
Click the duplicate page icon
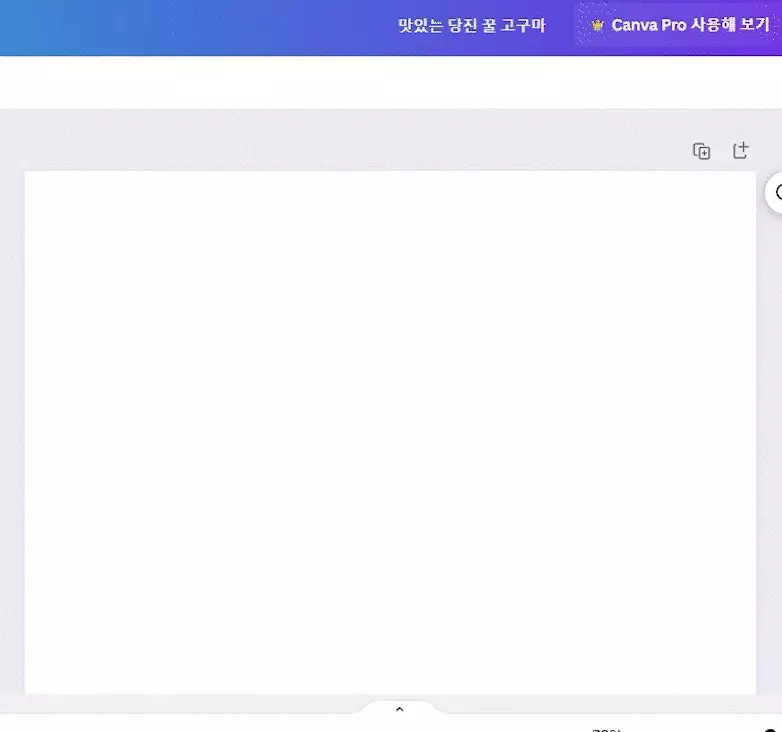click(701, 151)
